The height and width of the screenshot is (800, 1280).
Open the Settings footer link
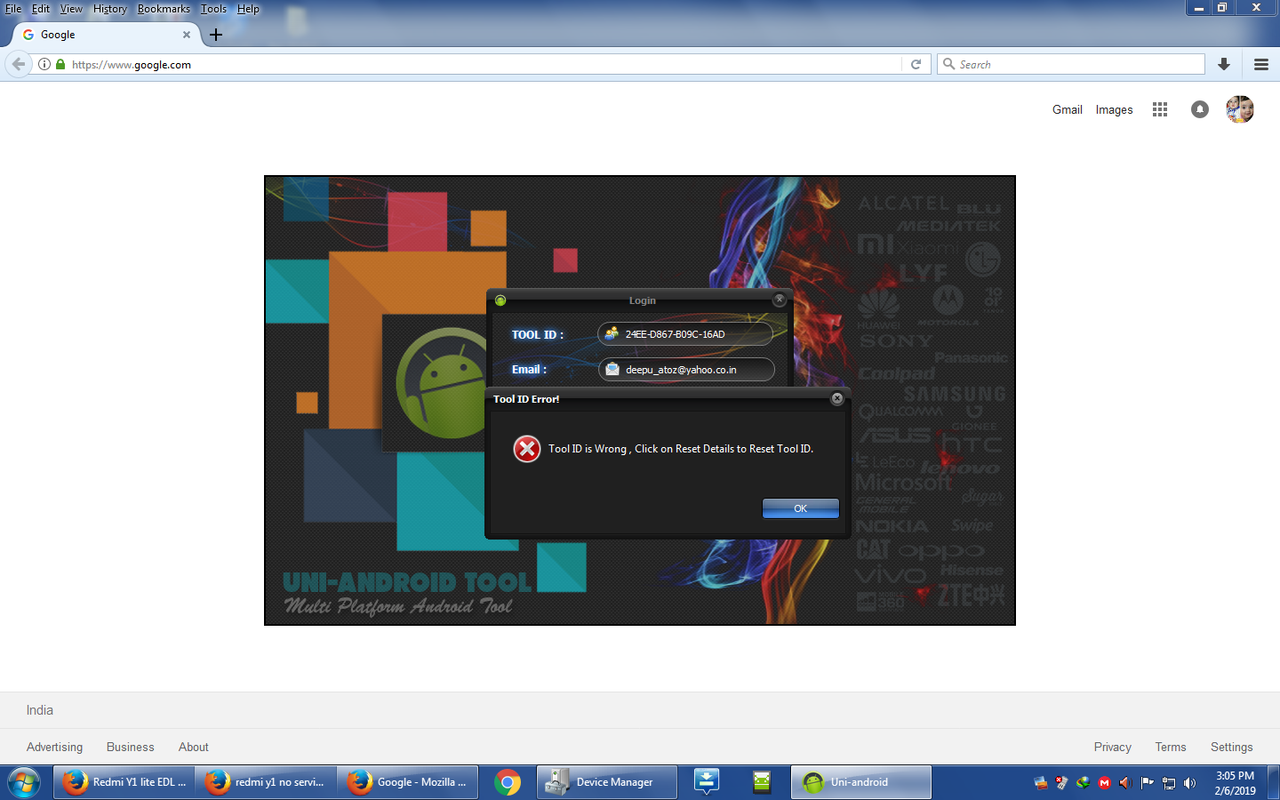[1231, 747]
